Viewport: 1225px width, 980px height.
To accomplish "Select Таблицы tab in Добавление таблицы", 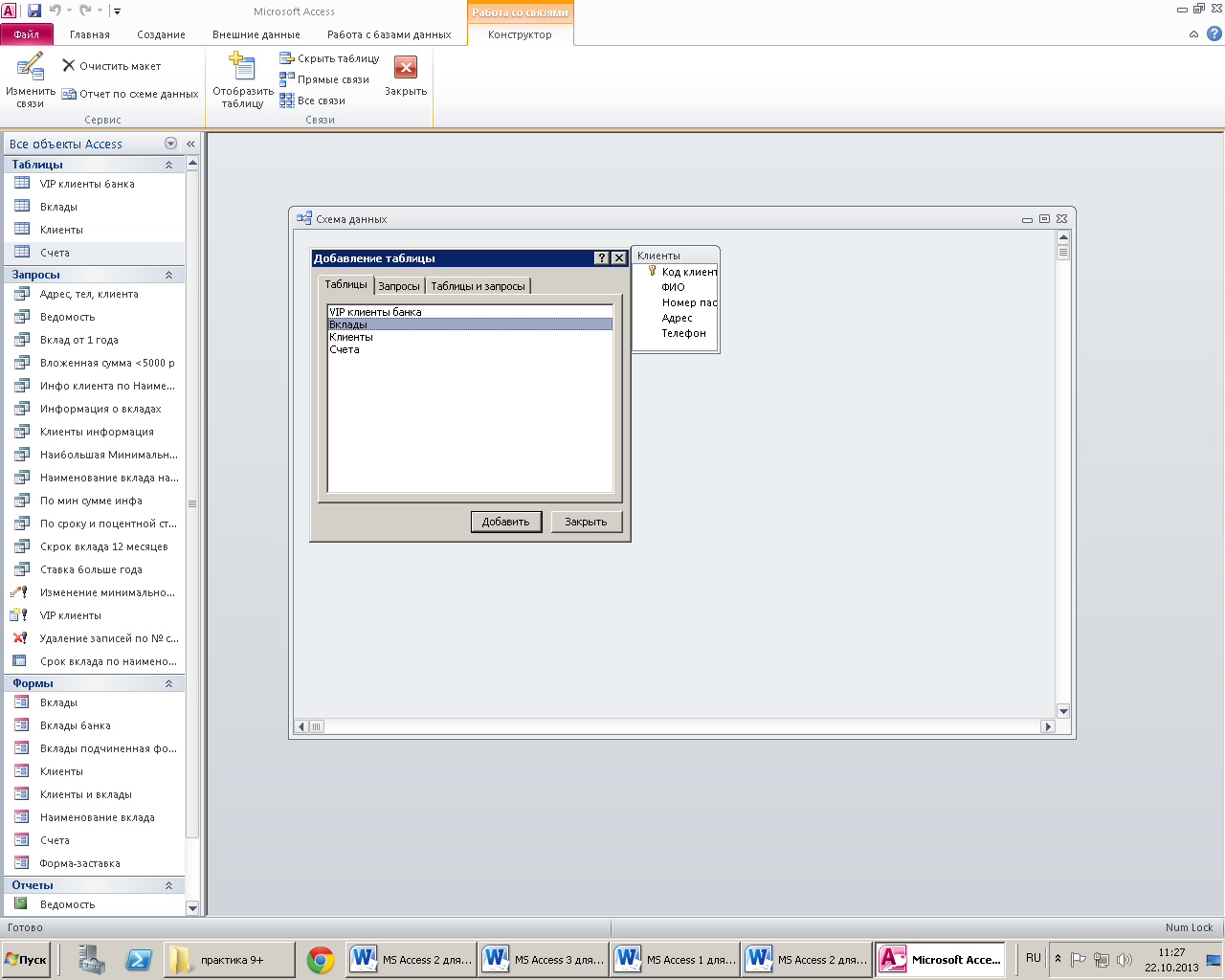I will [345, 284].
